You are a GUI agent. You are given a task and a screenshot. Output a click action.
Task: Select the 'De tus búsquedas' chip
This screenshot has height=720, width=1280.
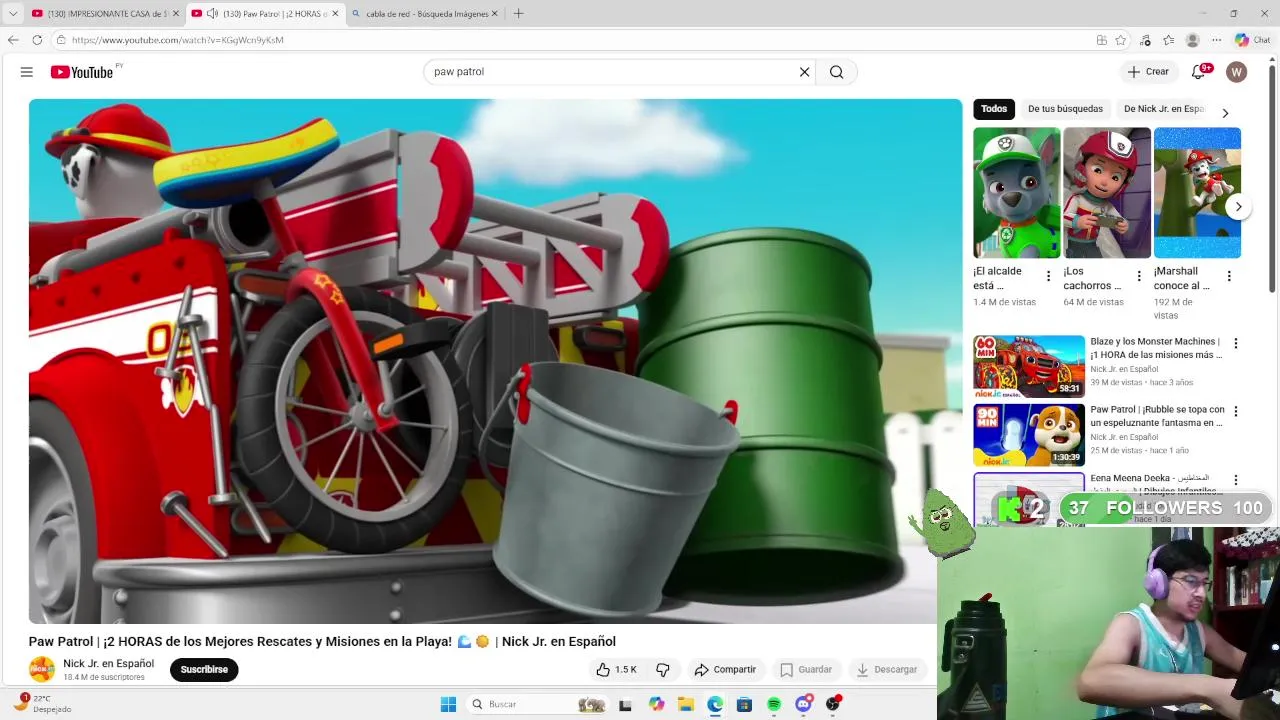[1065, 109]
